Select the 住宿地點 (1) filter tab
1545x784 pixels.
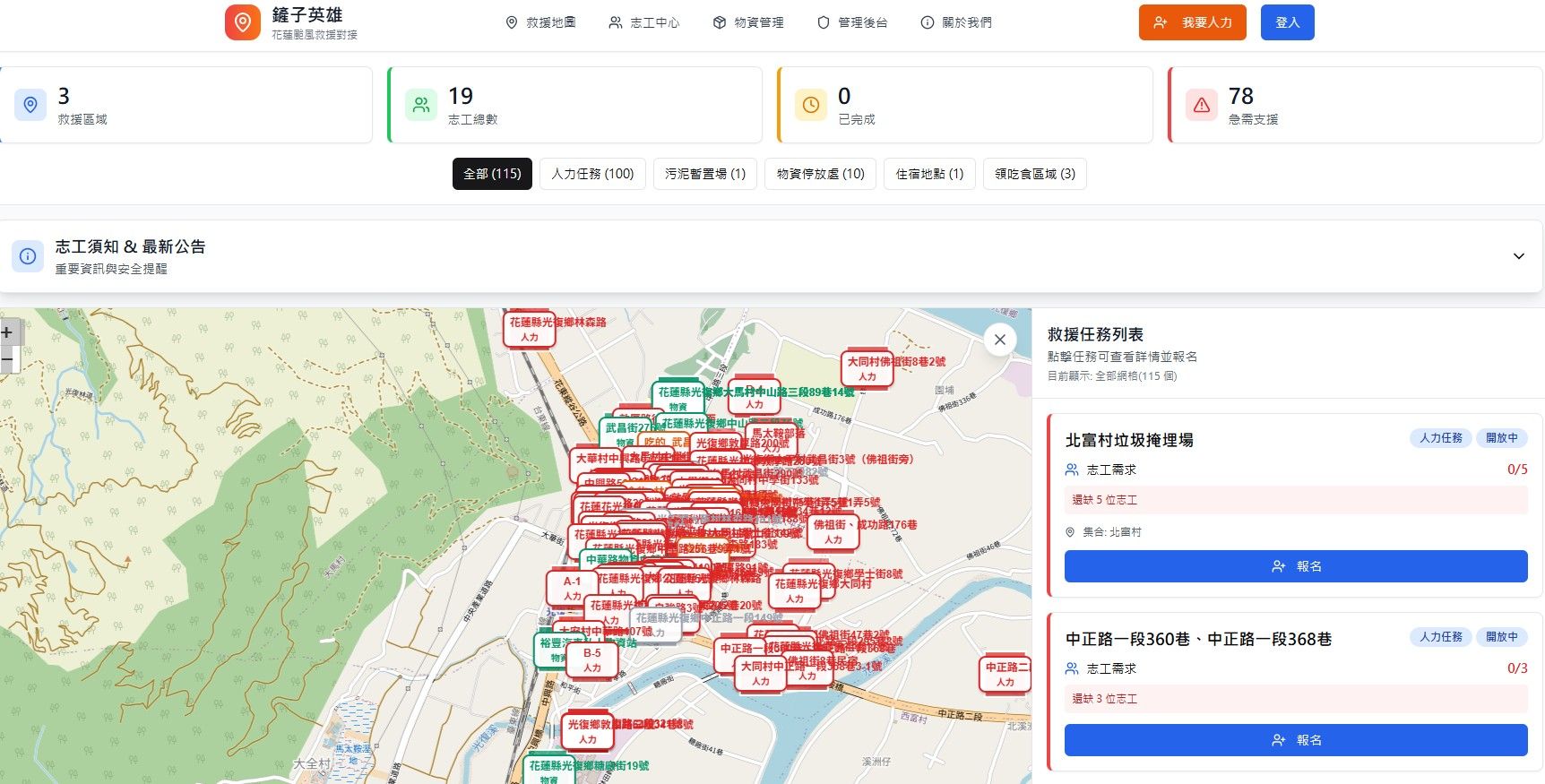(929, 174)
